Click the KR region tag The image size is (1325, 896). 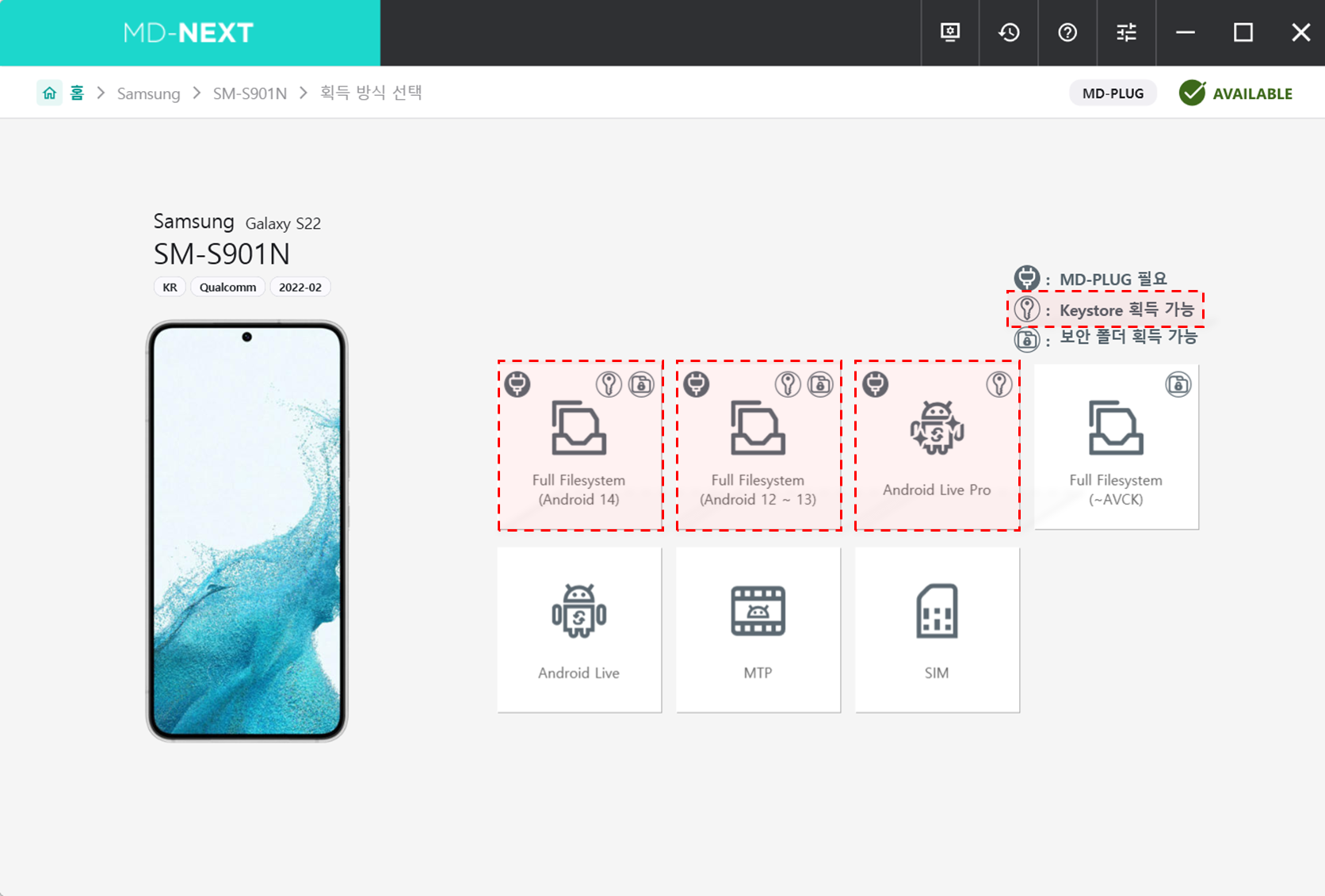click(x=170, y=287)
